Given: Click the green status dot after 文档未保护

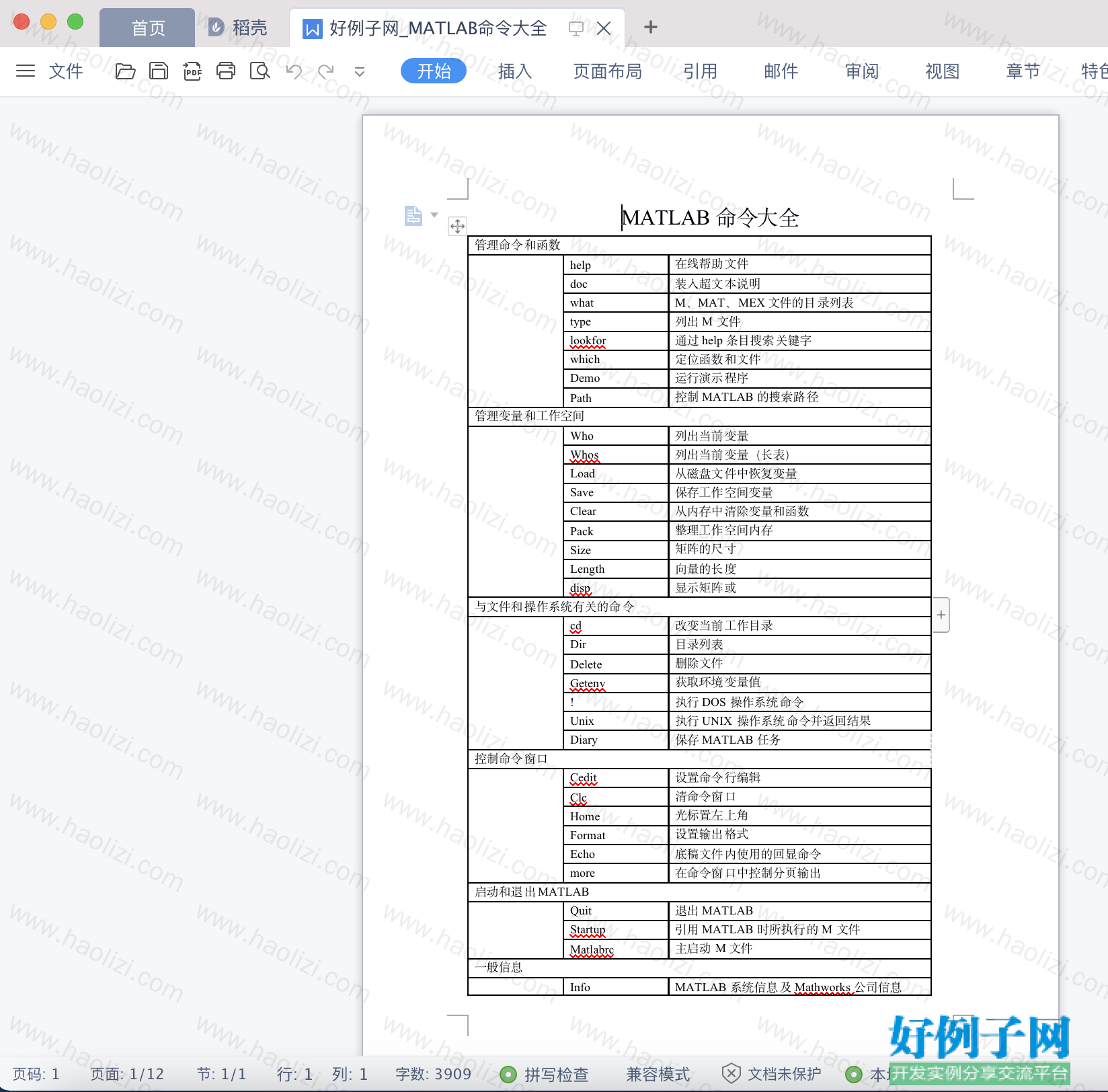Looking at the screenshot, I should [854, 1074].
